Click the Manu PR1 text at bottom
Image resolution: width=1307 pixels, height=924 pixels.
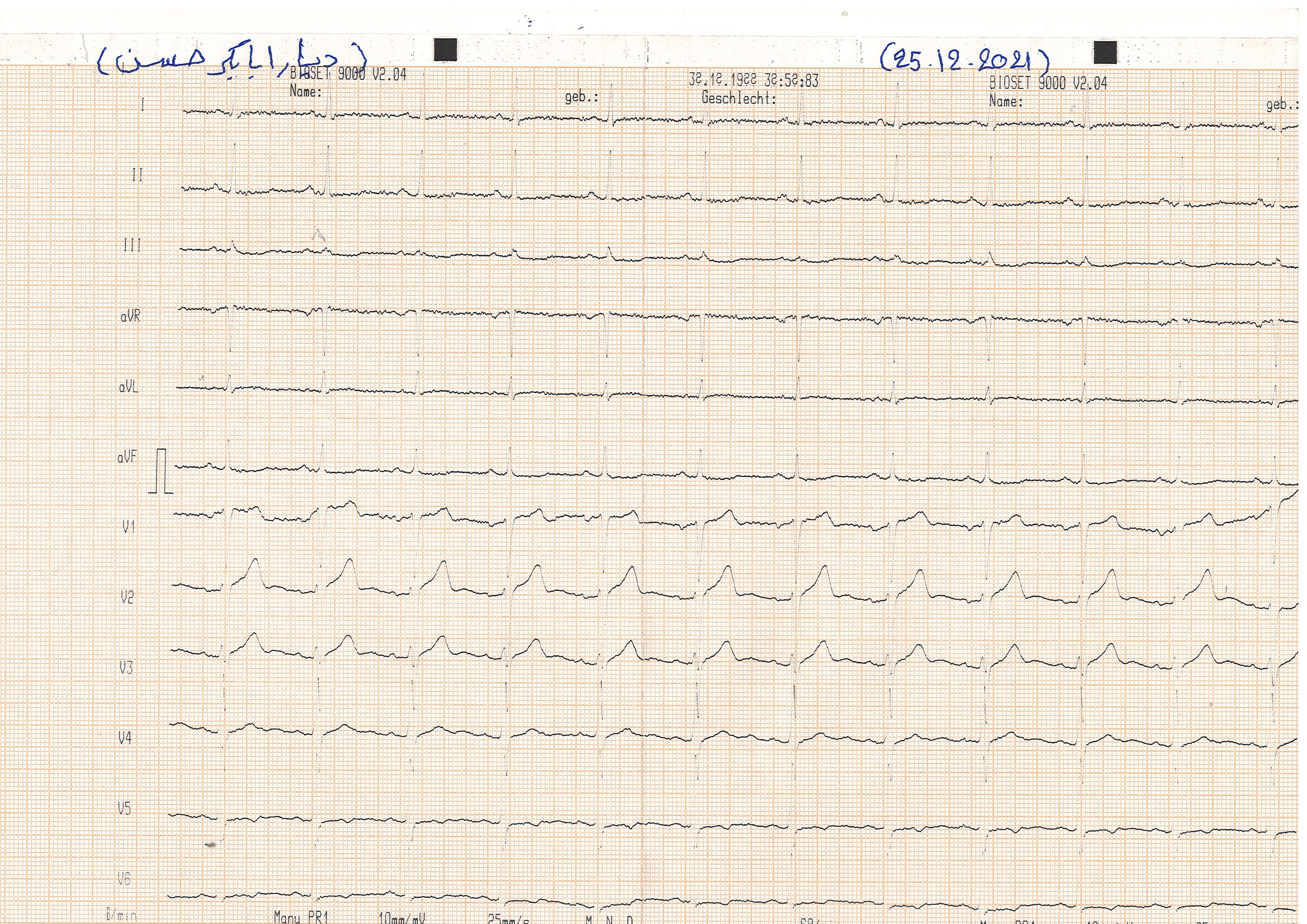click(x=301, y=917)
